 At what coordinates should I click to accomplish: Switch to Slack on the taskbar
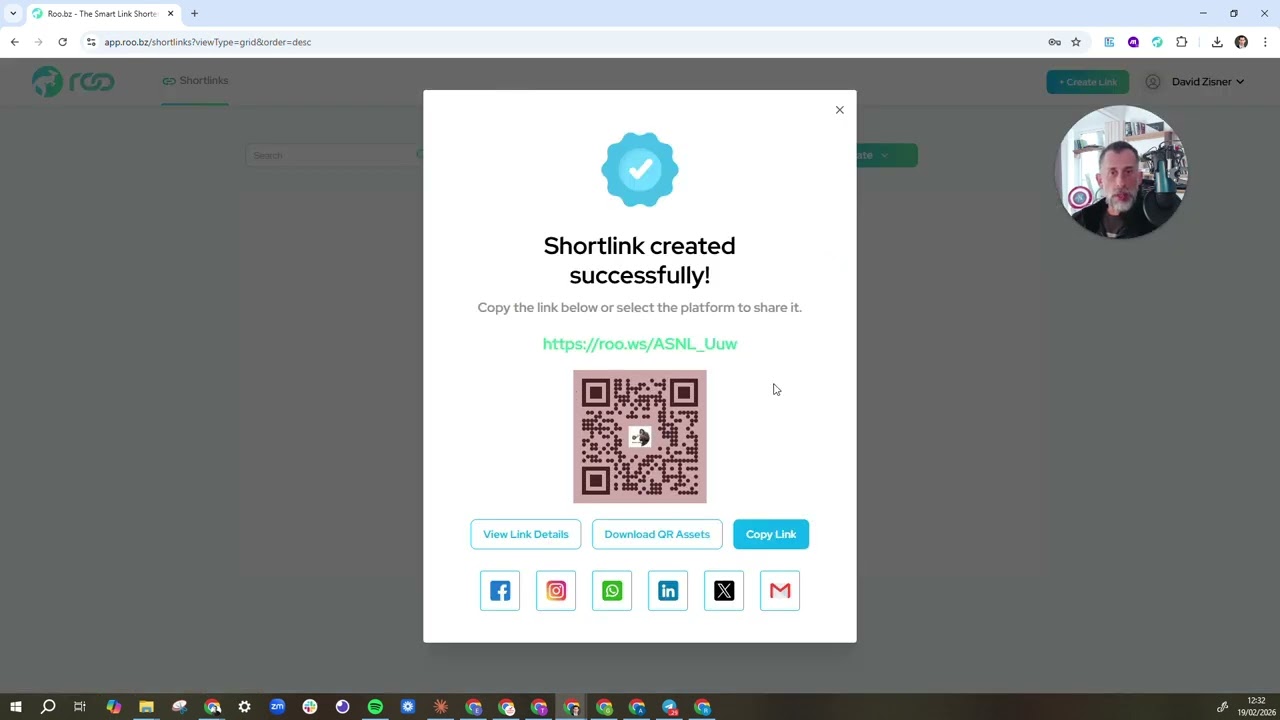click(310, 707)
